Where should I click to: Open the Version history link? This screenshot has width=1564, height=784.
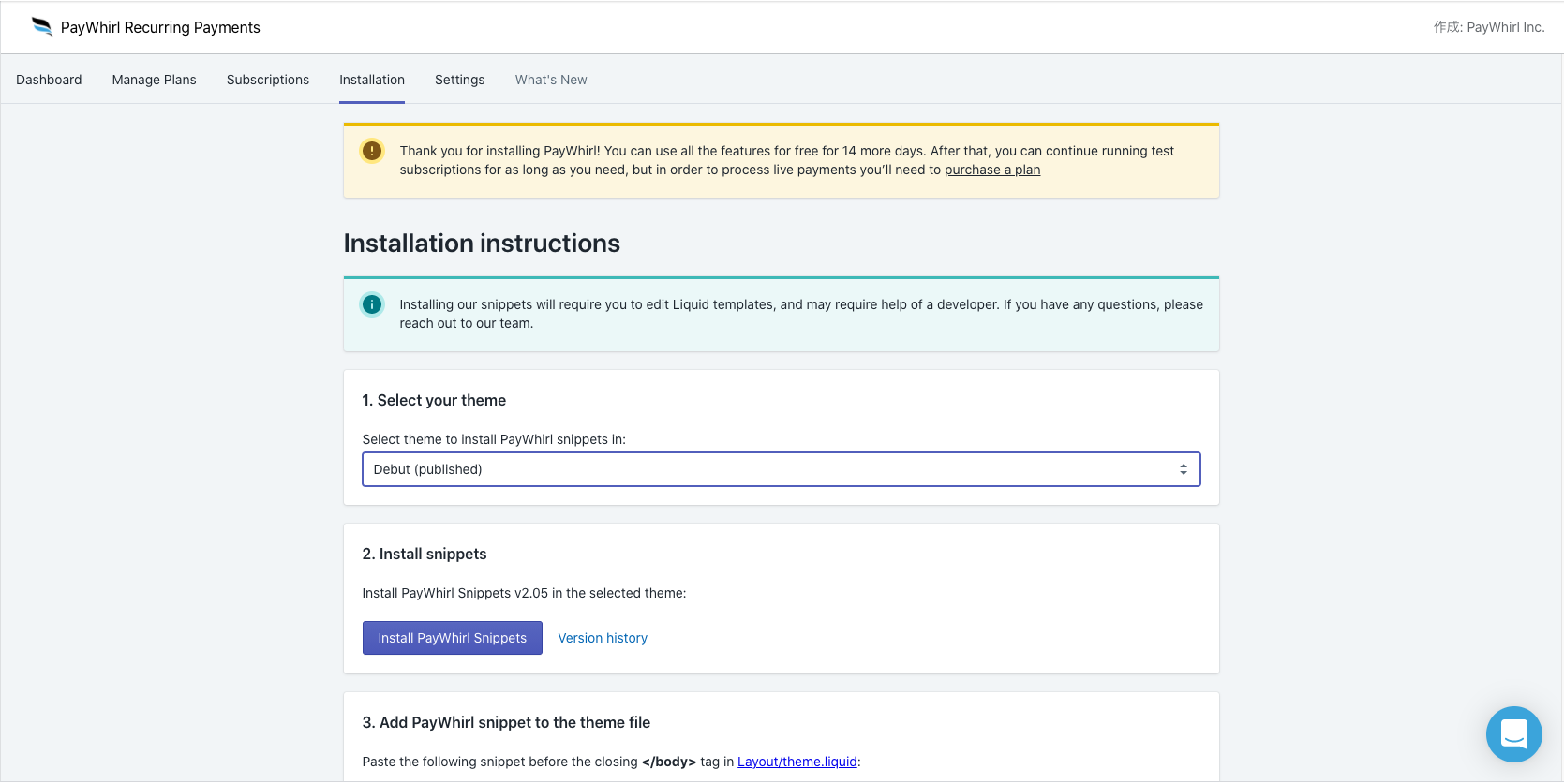(x=603, y=638)
